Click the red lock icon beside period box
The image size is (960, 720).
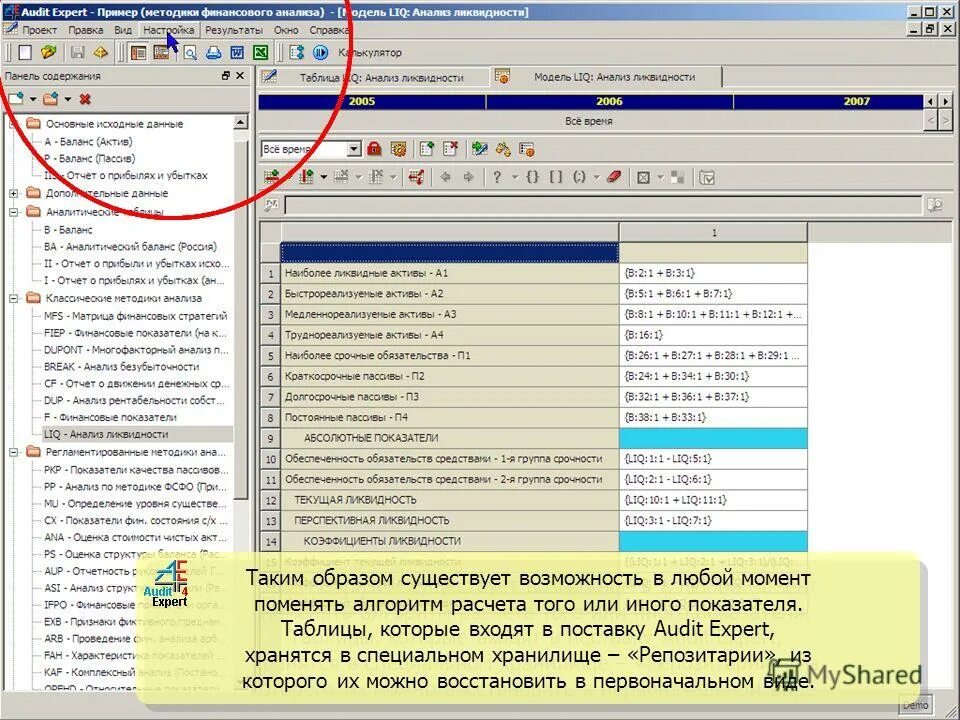(x=374, y=149)
